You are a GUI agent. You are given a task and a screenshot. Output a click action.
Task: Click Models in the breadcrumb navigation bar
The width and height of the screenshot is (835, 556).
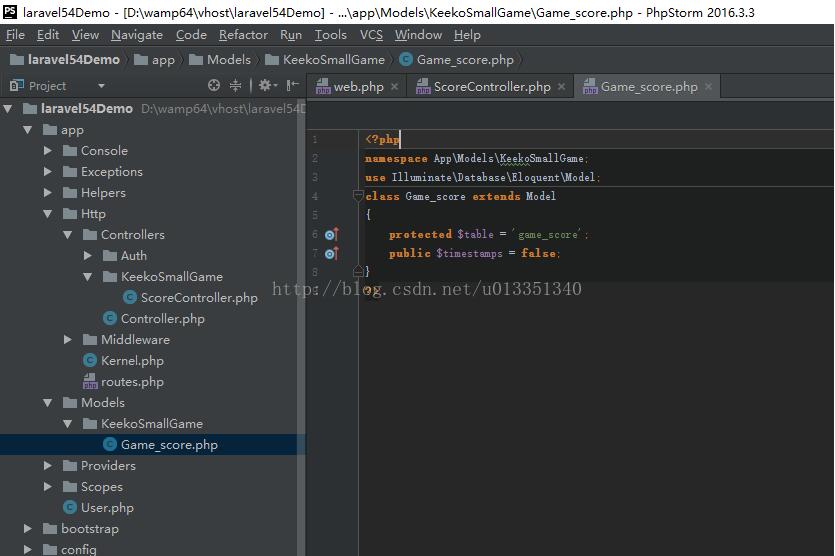click(228, 60)
